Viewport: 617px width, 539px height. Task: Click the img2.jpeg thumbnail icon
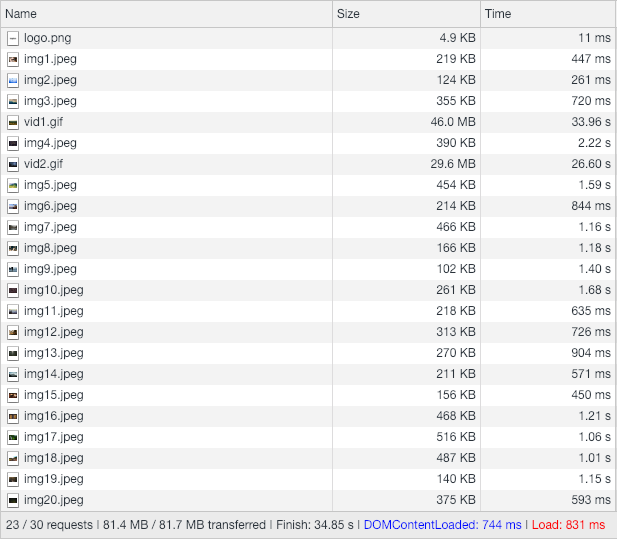point(13,80)
